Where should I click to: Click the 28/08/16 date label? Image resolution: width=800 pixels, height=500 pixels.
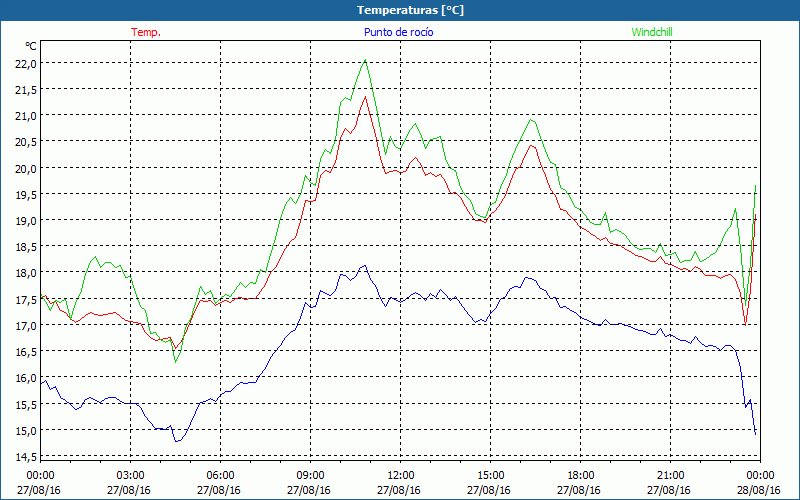click(x=759, y=490)
